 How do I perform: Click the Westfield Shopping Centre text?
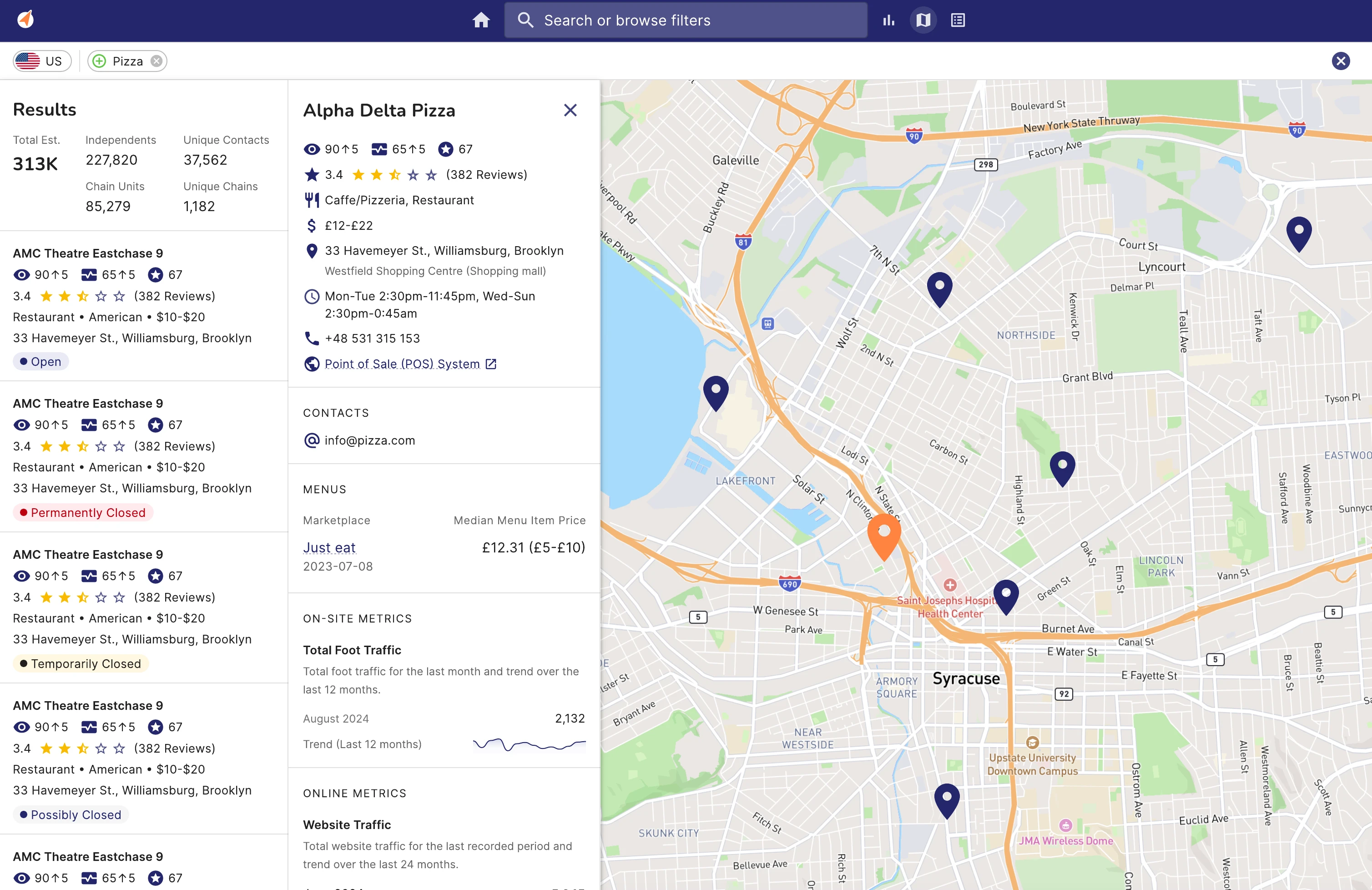(x=434, y=271)
